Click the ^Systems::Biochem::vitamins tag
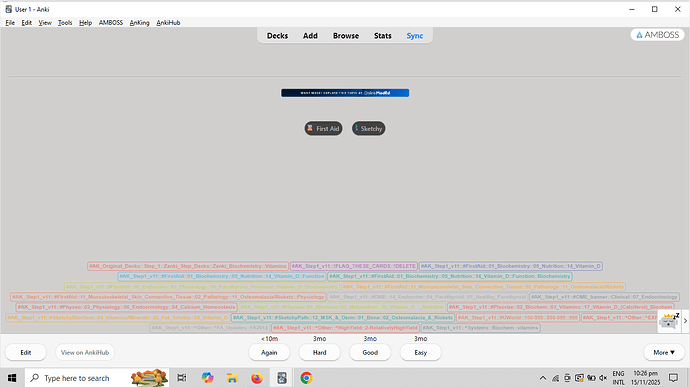The width and height of the screenshot is (690, 387). click(481, 328)
